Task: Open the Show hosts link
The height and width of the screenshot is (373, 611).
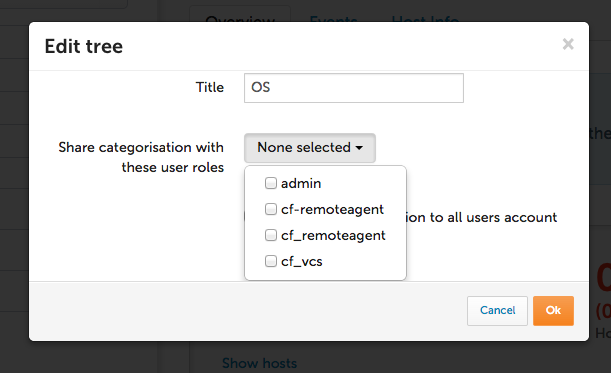Action: [260, 363]
